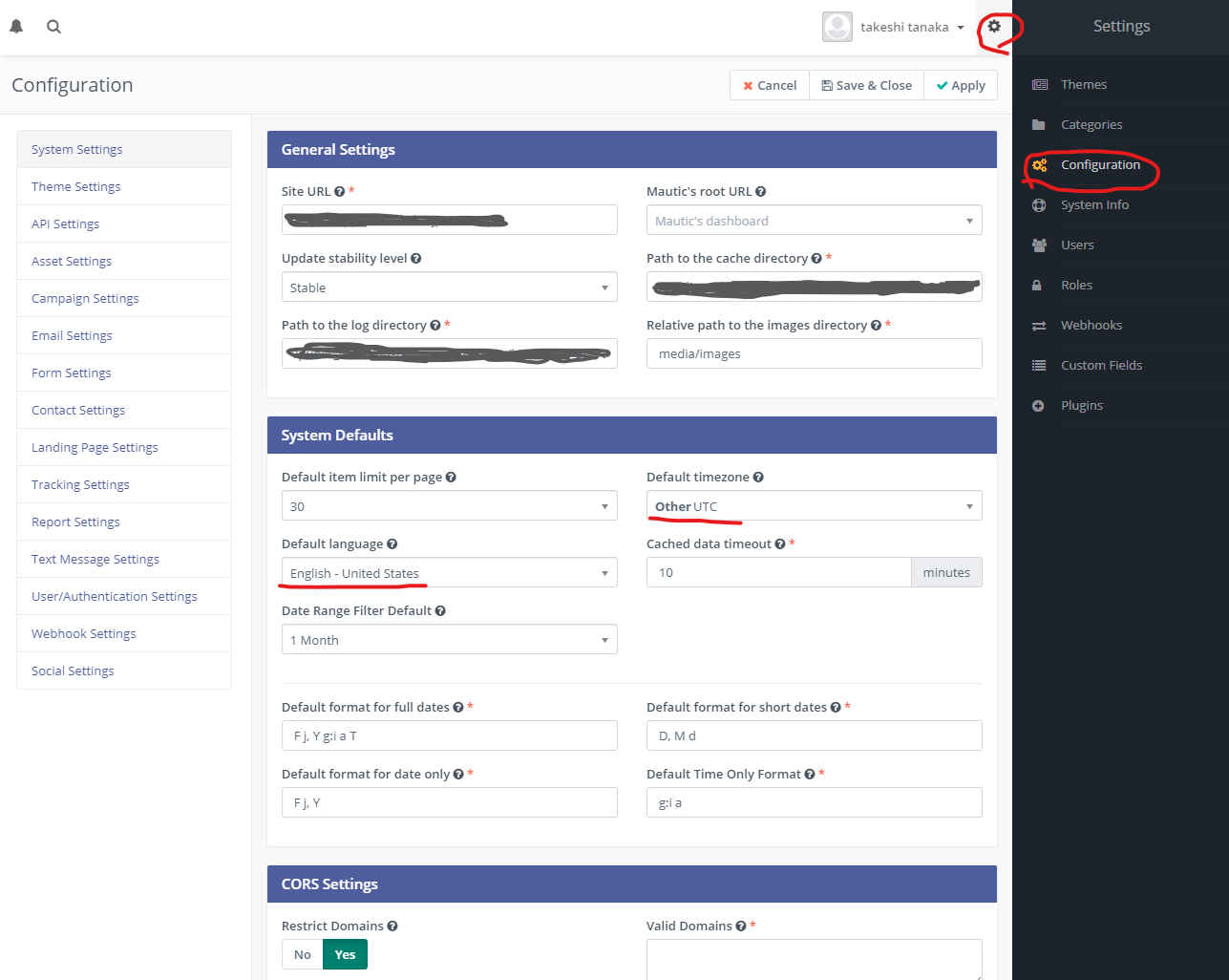Open the search magnifier icon
Screen dimensions: 1229x980
54,27
